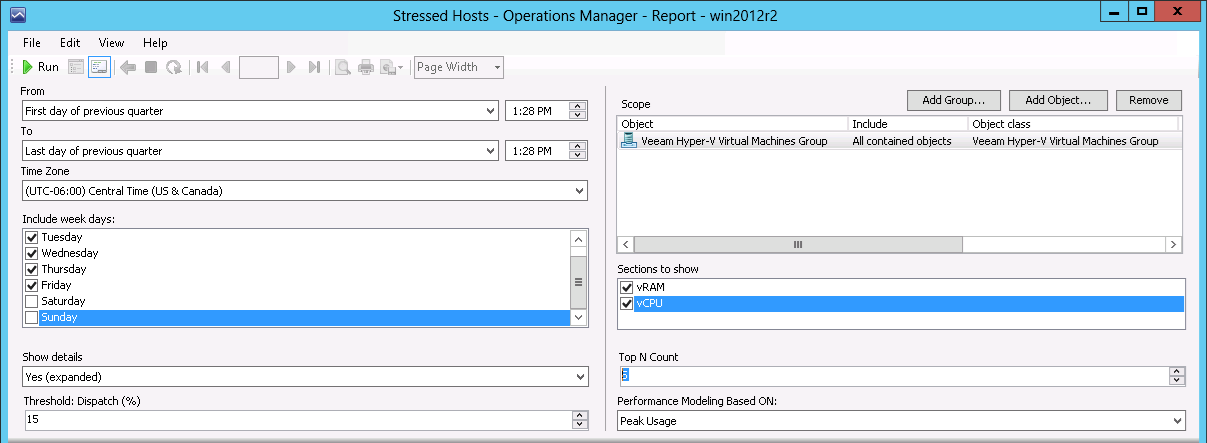The image size is (1207, 443).
Task: Click the From time field 1:28 PM
Action: point(537,110)
